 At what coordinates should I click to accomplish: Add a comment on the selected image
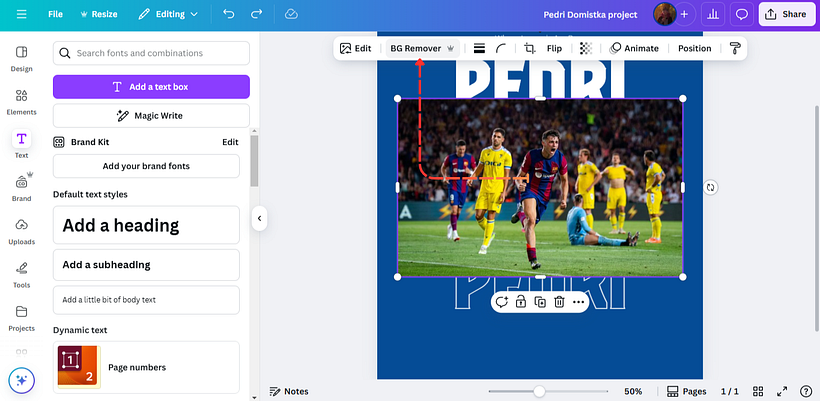(x=502, y=302)
